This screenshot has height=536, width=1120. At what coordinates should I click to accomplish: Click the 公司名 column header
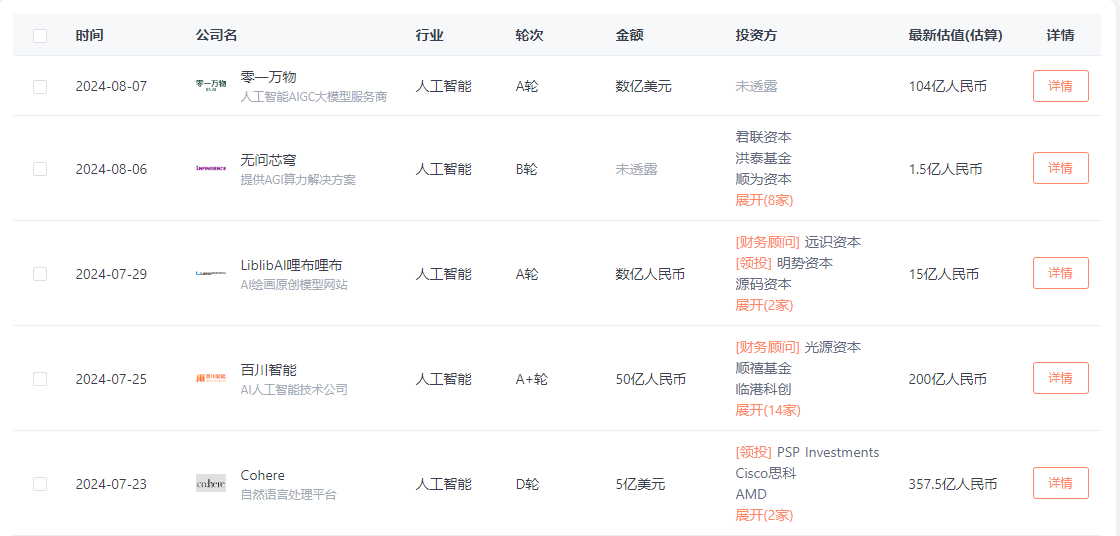216,36
